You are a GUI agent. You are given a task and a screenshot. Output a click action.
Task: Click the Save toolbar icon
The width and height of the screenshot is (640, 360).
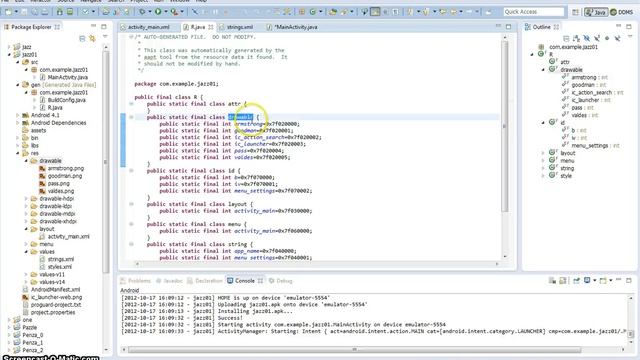(x=24, y=12)
